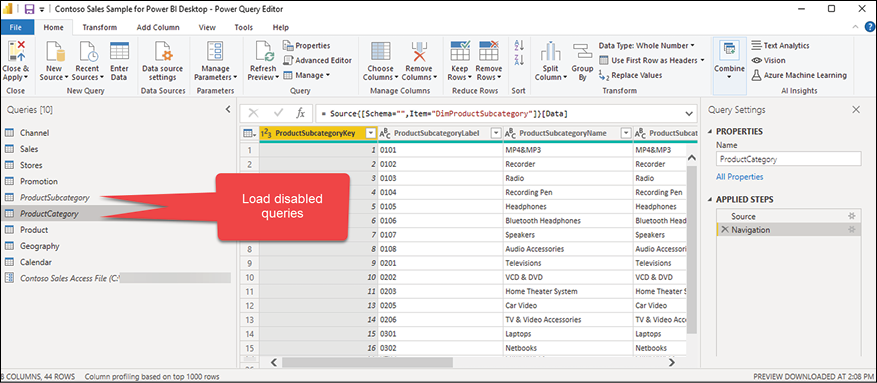The height and width of the screenshot is (383, 877).
Task: Collapse the Queries pane
Action: (228, 110)
